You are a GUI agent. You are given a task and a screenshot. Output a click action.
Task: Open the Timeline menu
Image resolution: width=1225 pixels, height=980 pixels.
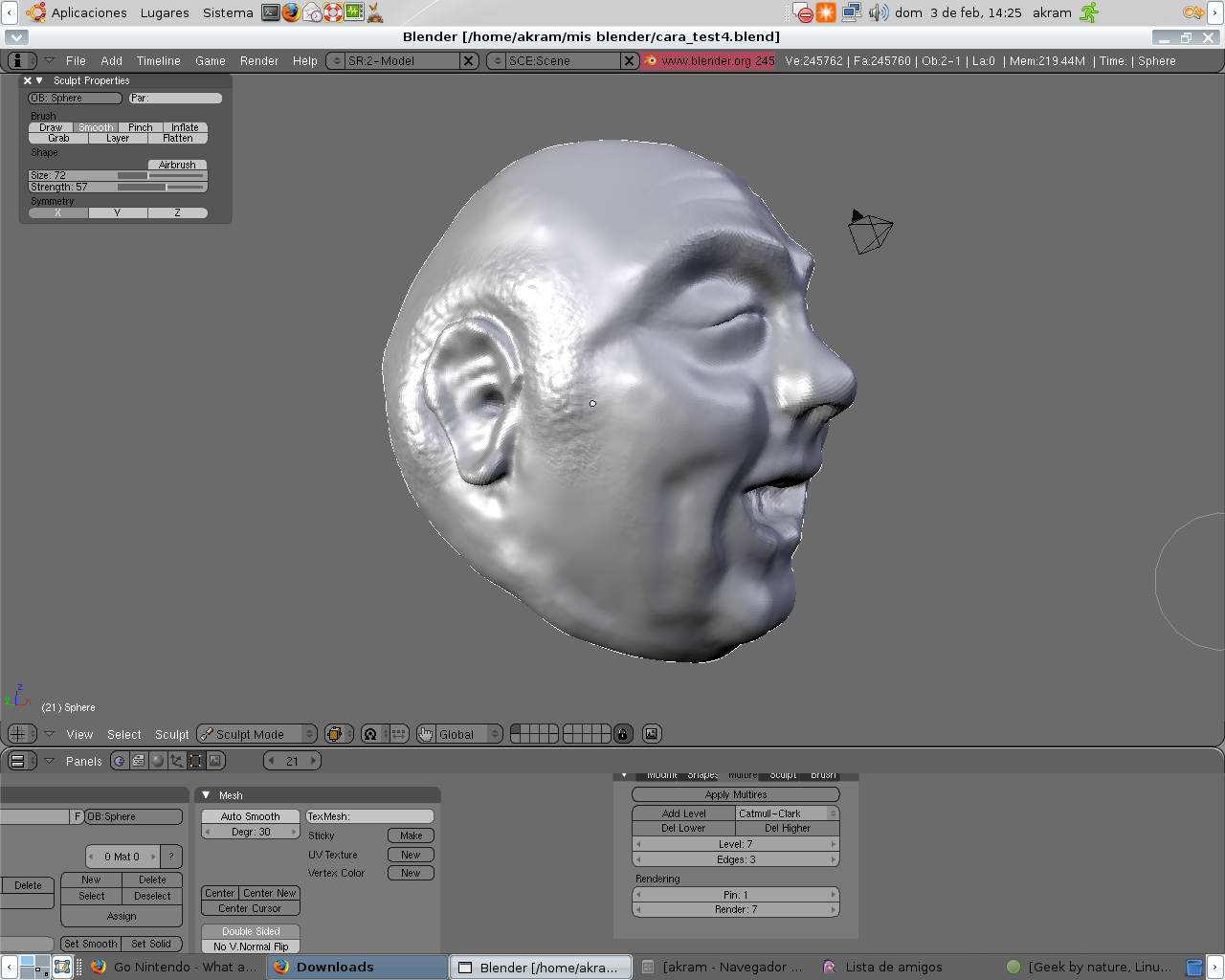[159, 60]
